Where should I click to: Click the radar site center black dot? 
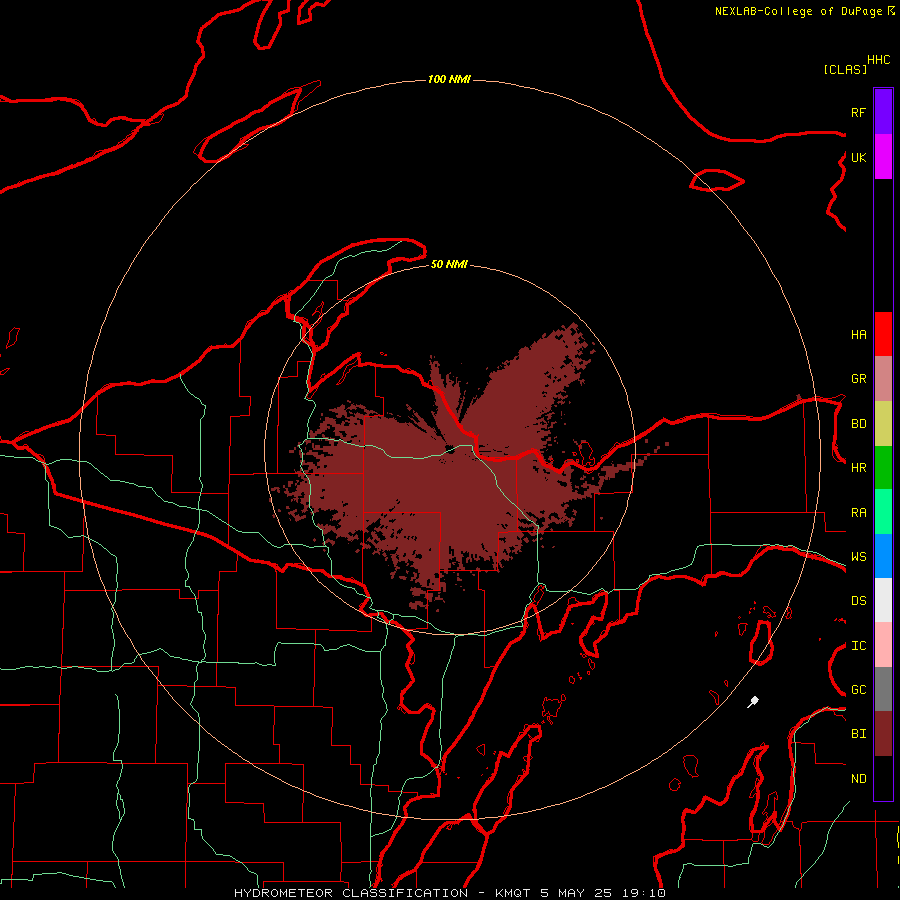tap(450, 449)
